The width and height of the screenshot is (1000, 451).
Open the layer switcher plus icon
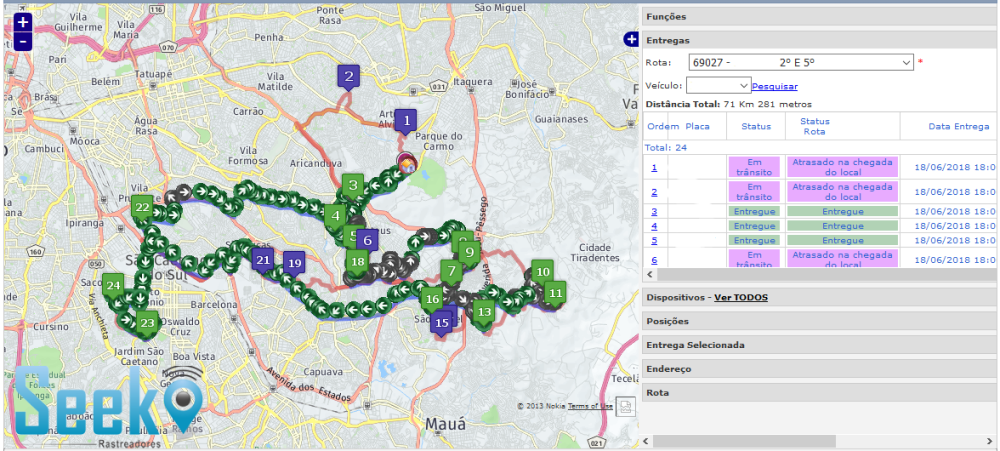pos(630,39)
